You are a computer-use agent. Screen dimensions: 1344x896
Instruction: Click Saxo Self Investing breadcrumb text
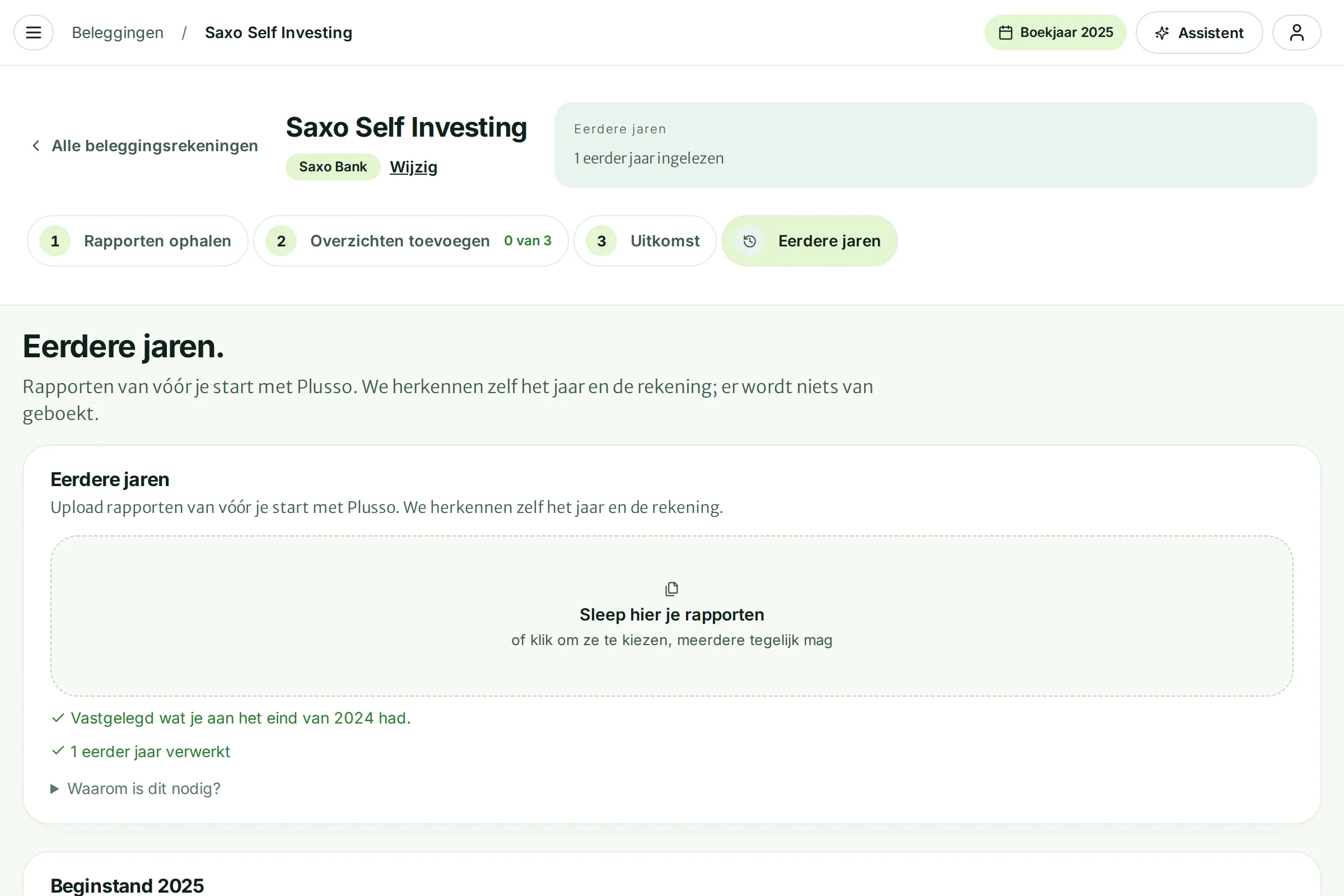278,32
